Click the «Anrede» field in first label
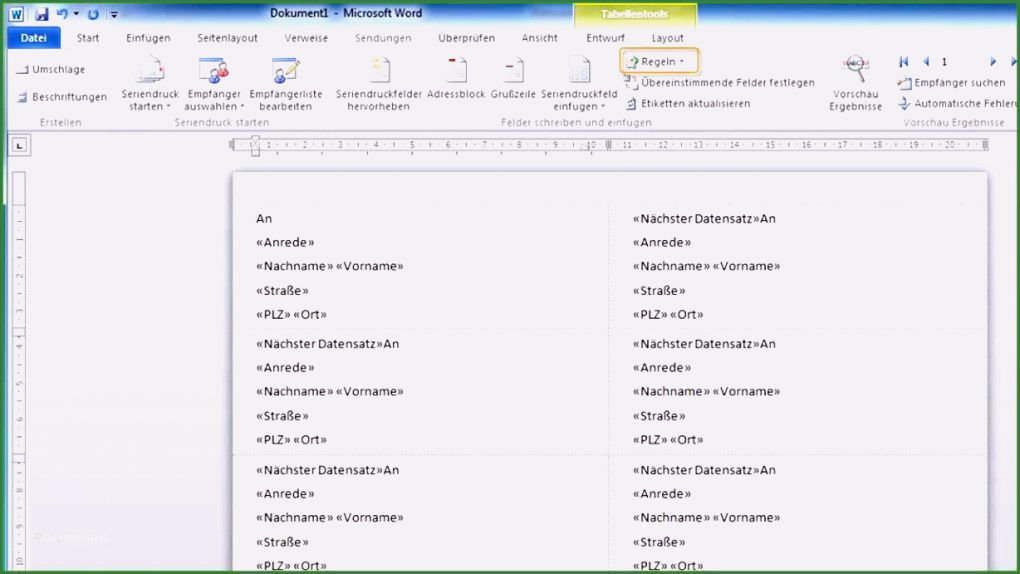Screen dimensions: 1020x574 click(x=285, y=243)
